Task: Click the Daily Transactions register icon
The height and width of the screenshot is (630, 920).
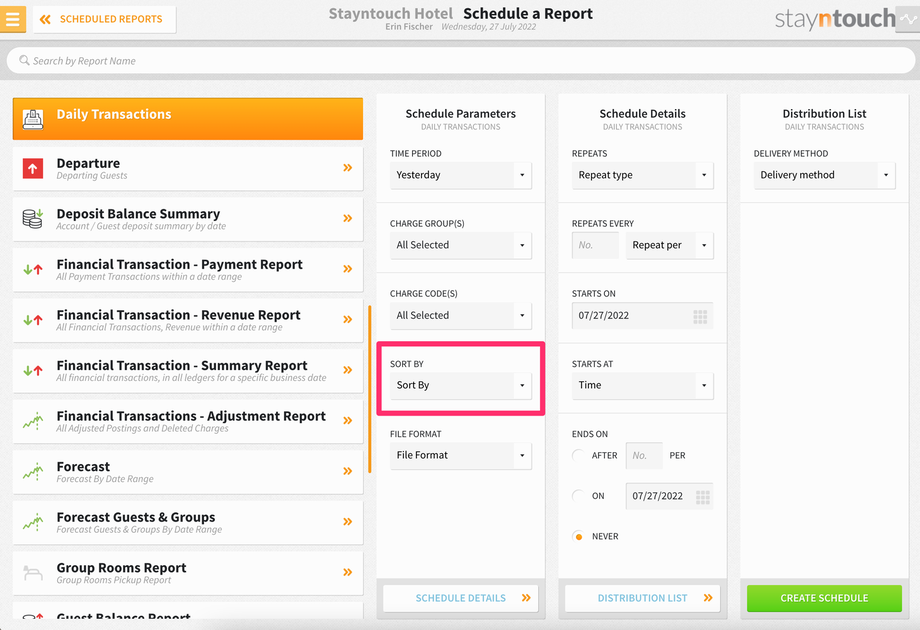Action: 33,118
